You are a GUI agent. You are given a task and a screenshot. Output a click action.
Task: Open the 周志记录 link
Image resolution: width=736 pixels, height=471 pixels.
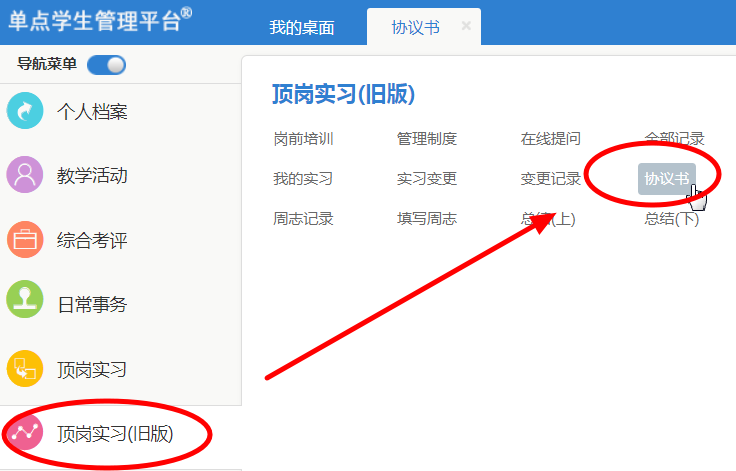[x=303, y=219]
